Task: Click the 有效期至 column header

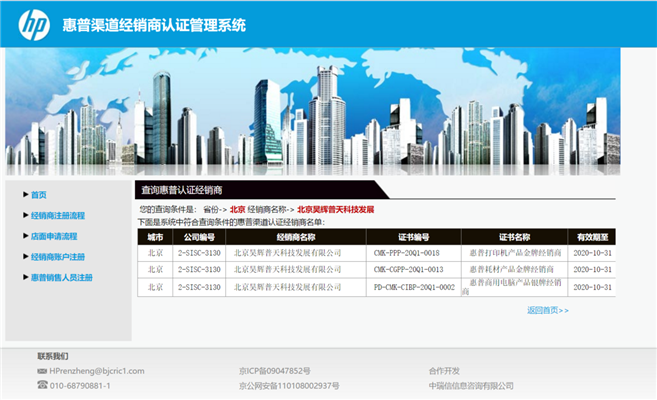Action: click(x=592, y=237)
